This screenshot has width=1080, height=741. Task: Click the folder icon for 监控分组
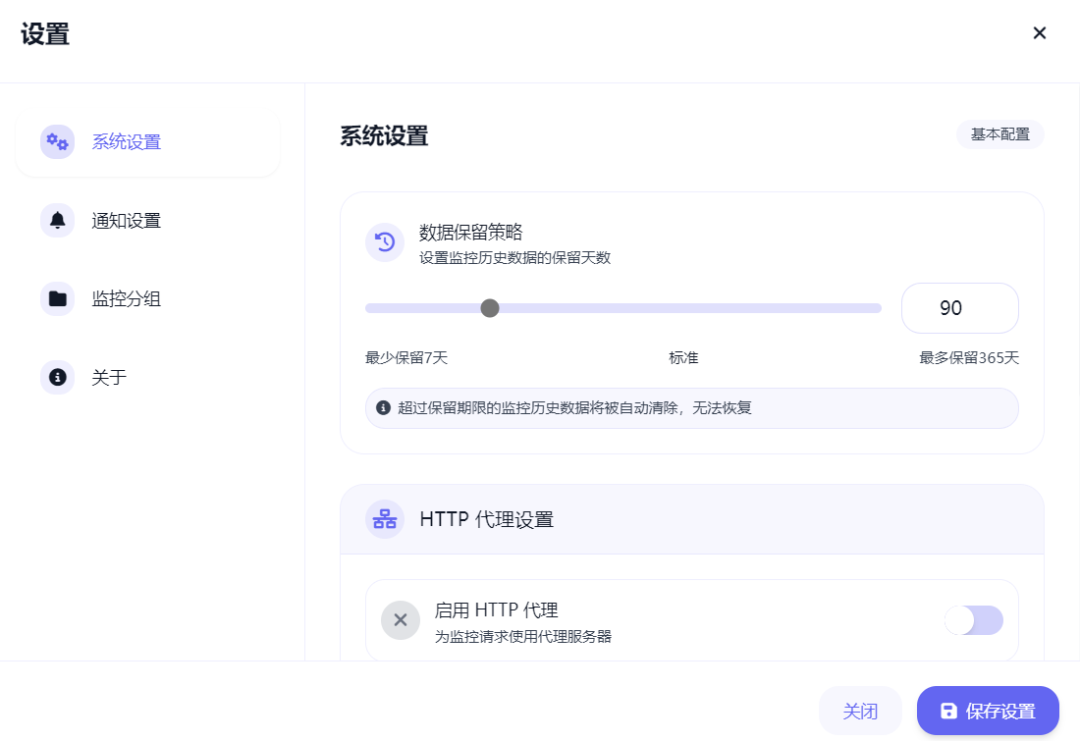pyautogui.click(x=57, y=298)
